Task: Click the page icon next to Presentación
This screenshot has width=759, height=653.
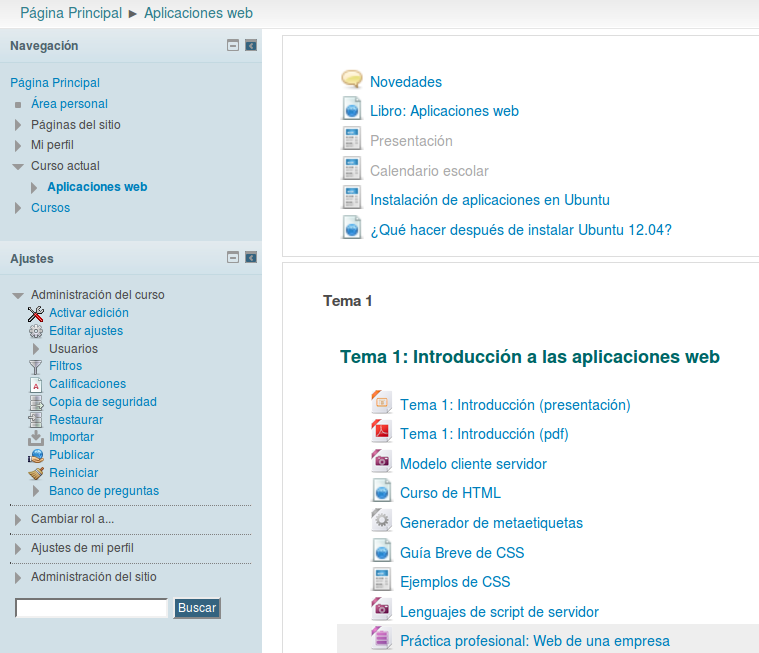Action: tap(352, 138)
